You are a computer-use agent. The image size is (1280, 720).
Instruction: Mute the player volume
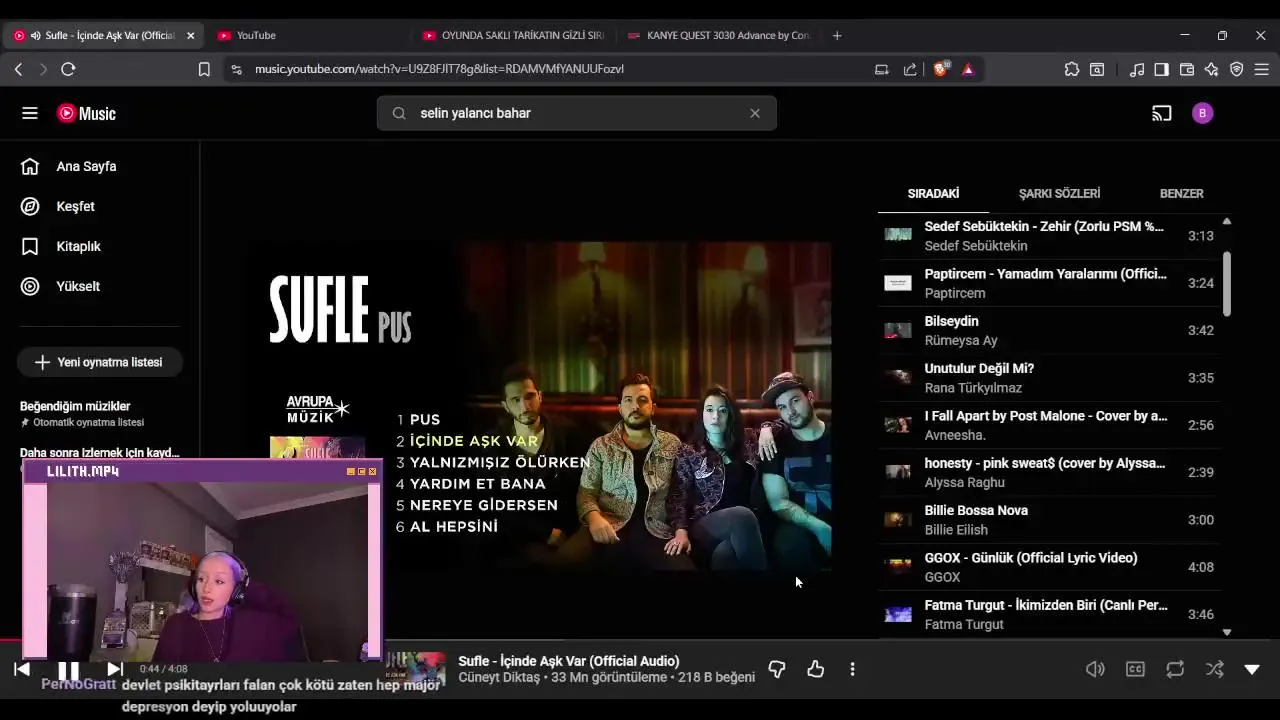click(1095, 669)
